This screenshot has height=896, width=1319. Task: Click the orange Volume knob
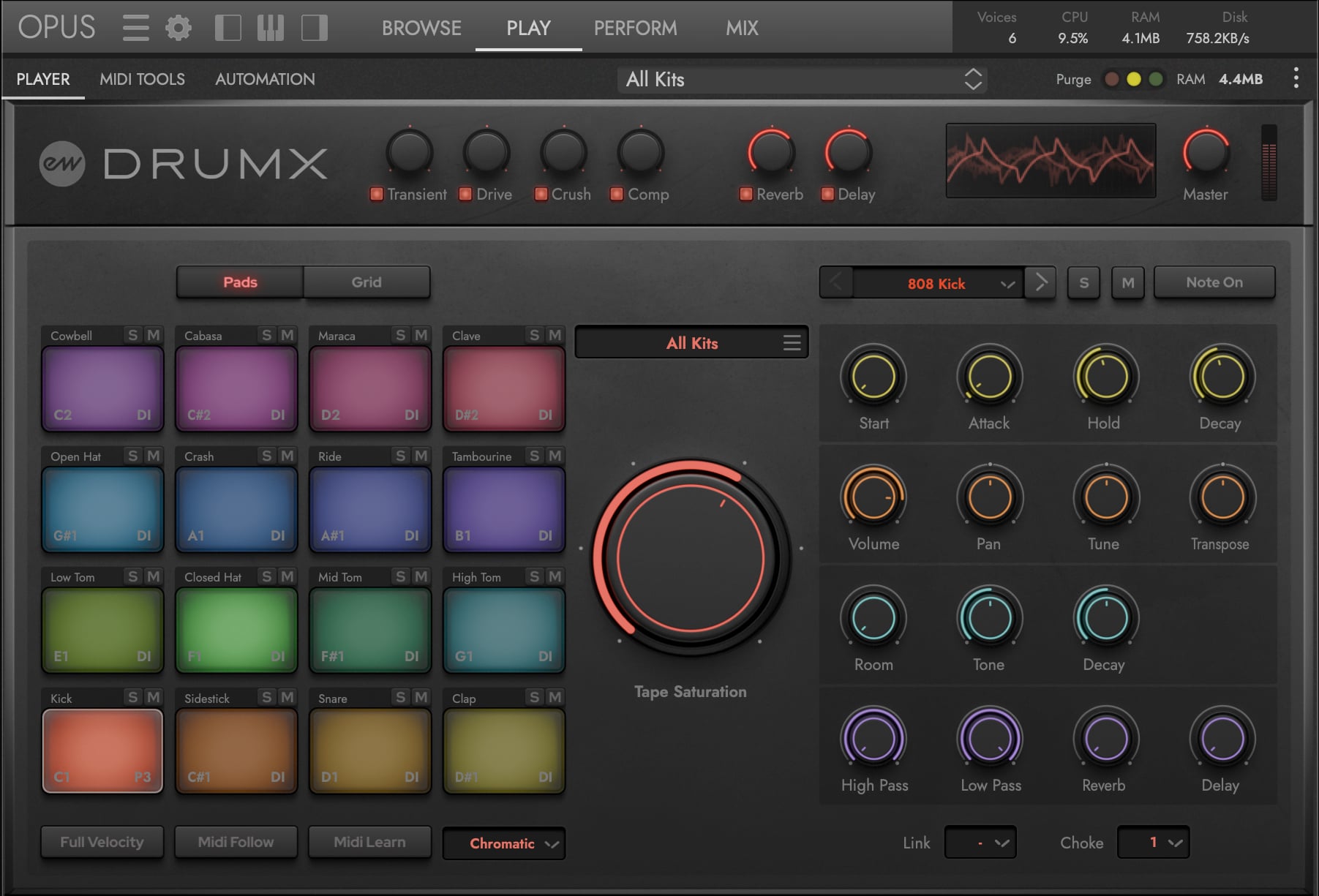[873, 497]
